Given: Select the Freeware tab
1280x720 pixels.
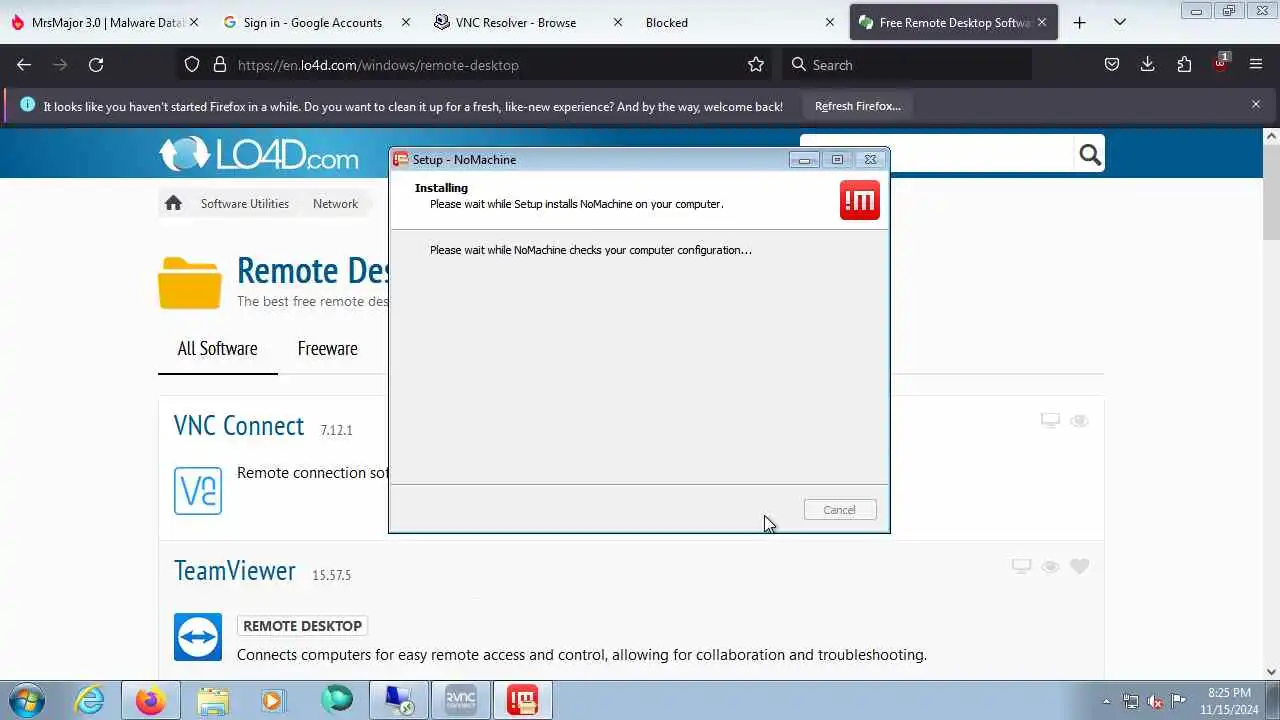Looking at the screenshot, I should pos(327,348).
